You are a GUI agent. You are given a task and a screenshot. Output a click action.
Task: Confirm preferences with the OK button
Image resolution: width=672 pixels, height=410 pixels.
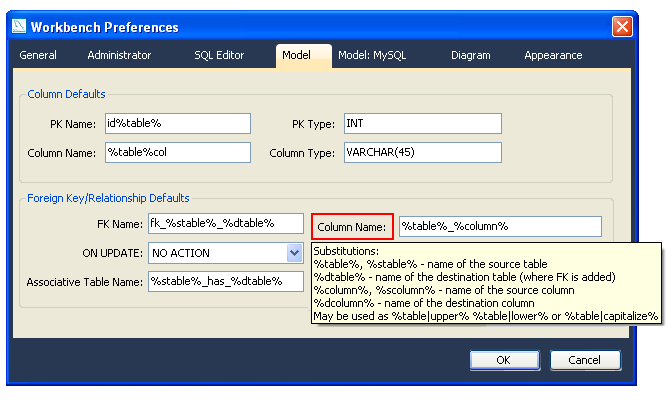503,360
